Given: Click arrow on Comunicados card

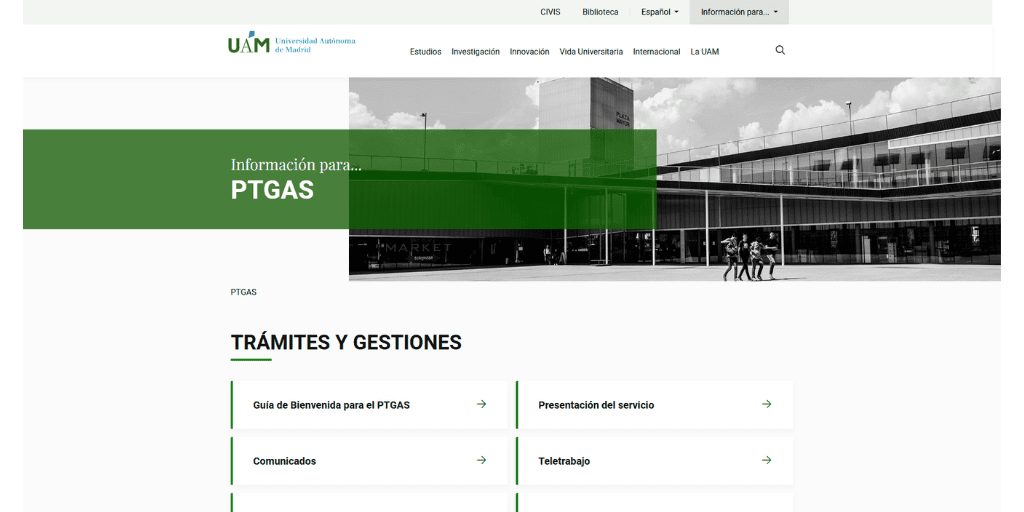Looking at the screenshot, I should (x=481, y=460).
